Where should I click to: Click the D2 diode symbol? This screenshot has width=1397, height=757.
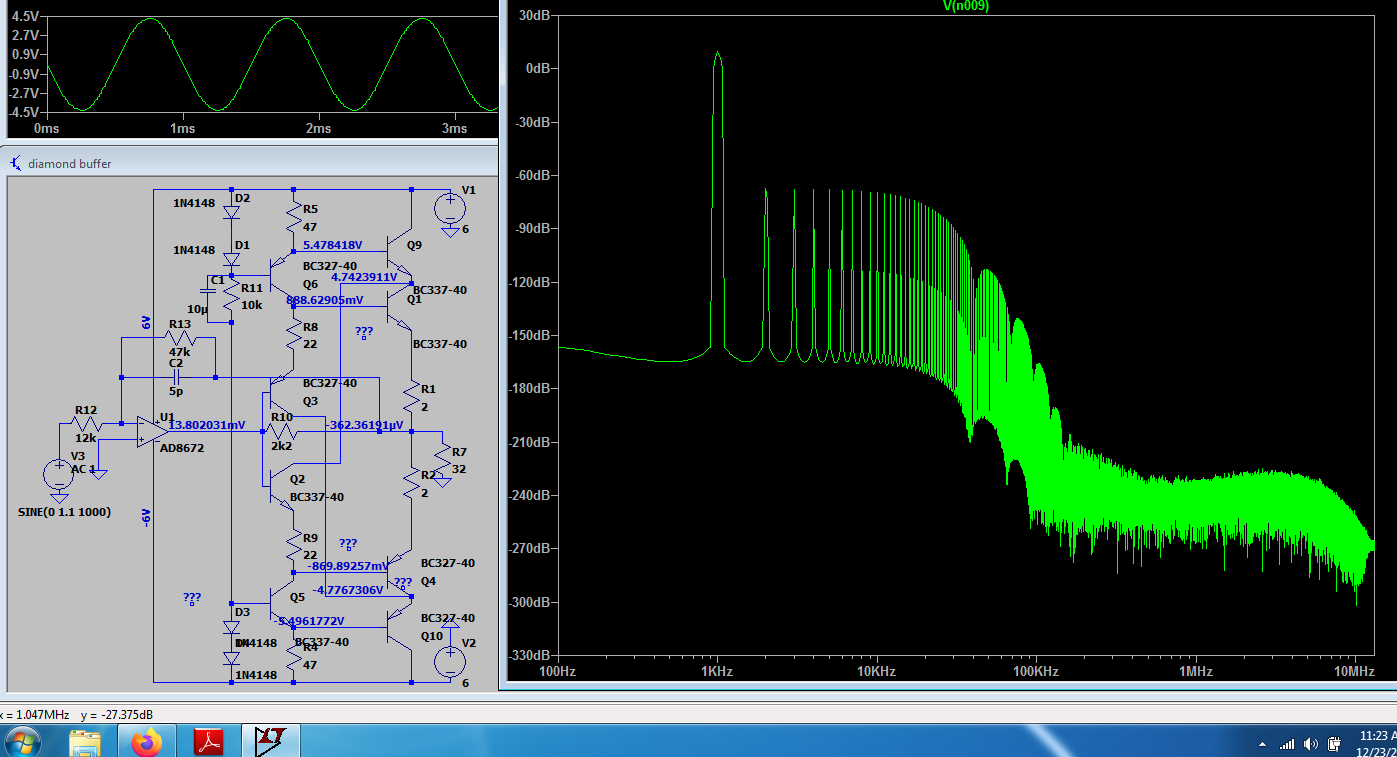[231, 212]
